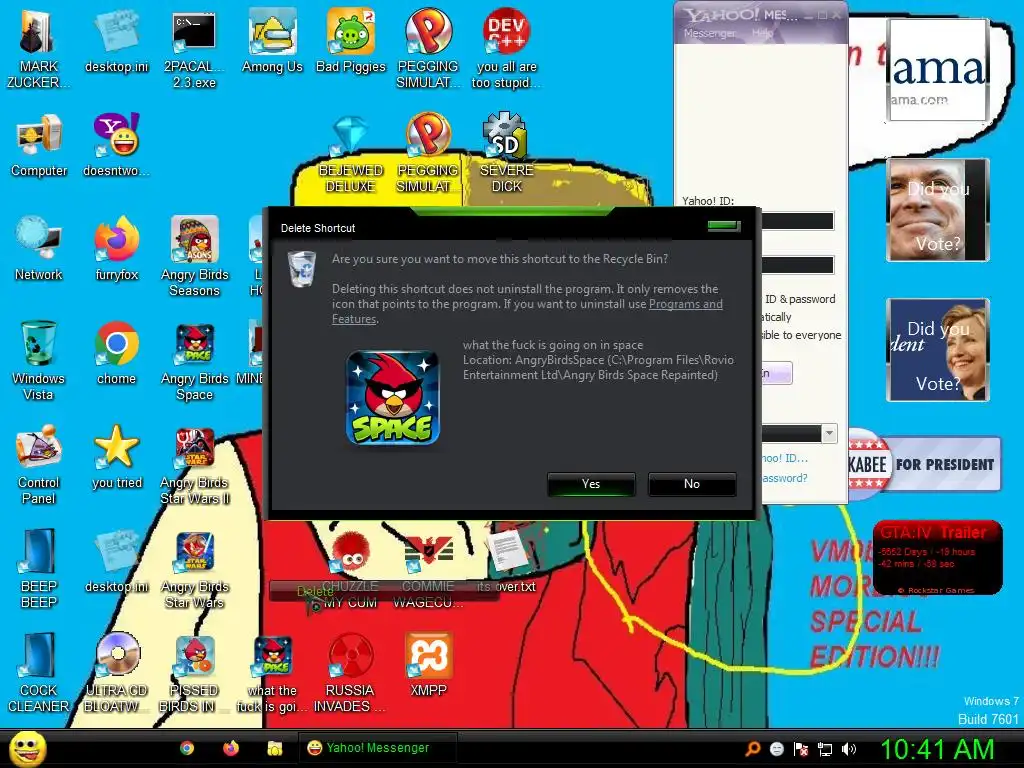Click the volume speaker tray icon

pos(849,749)
